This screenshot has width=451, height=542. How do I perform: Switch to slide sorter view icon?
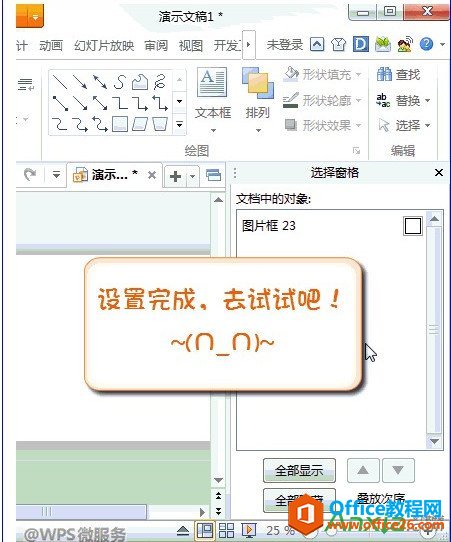coord(227,530)
